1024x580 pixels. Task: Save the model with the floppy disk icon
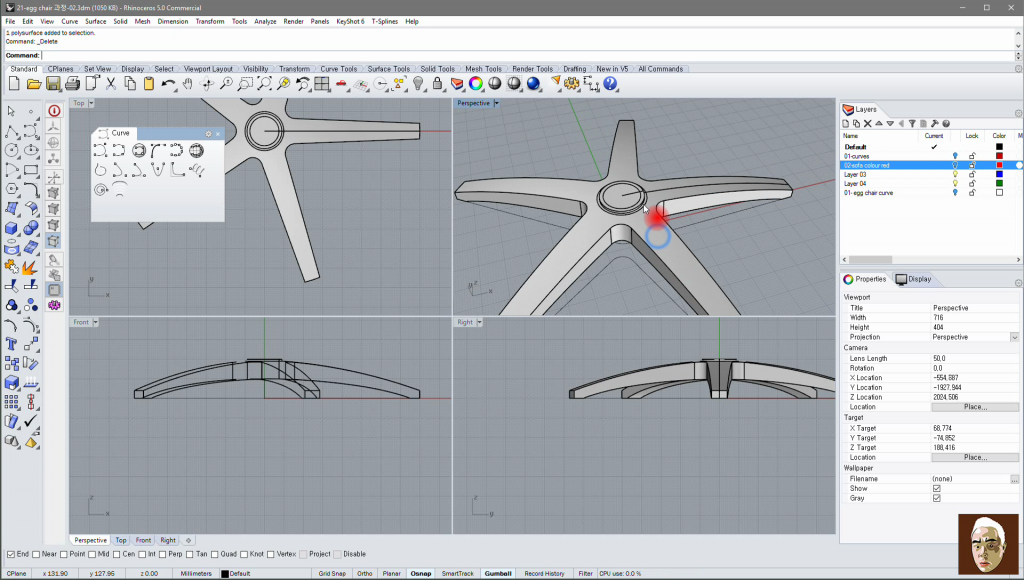(53, 84)
